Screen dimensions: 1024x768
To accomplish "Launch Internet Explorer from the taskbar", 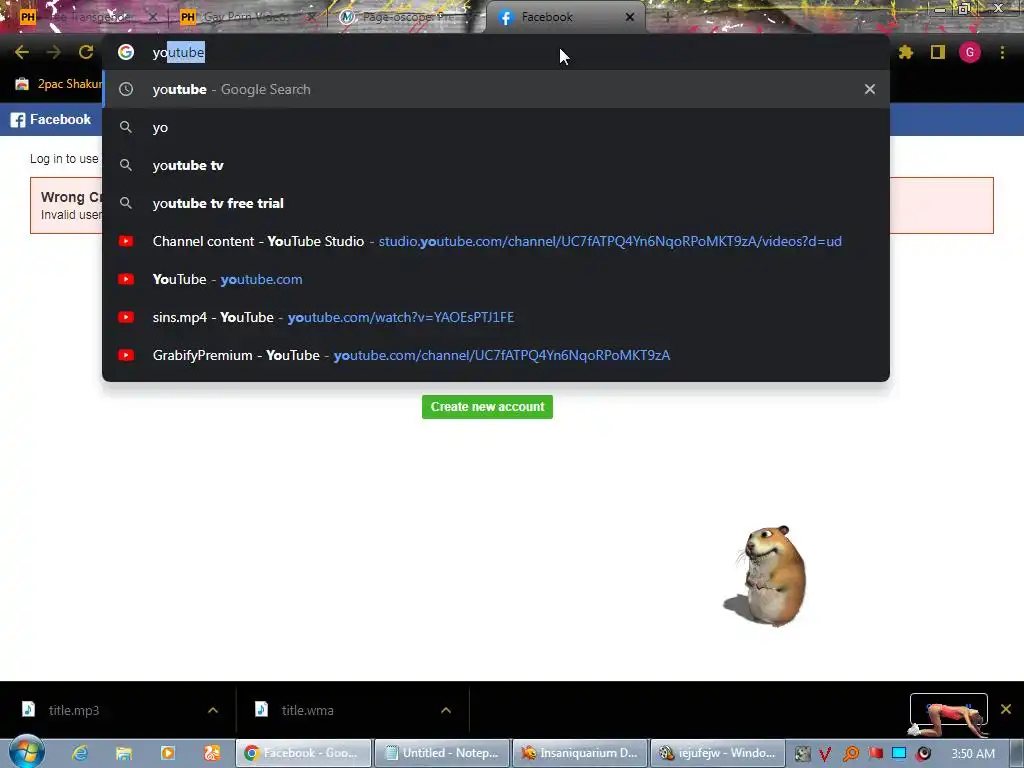I will [x=80, y=753].
